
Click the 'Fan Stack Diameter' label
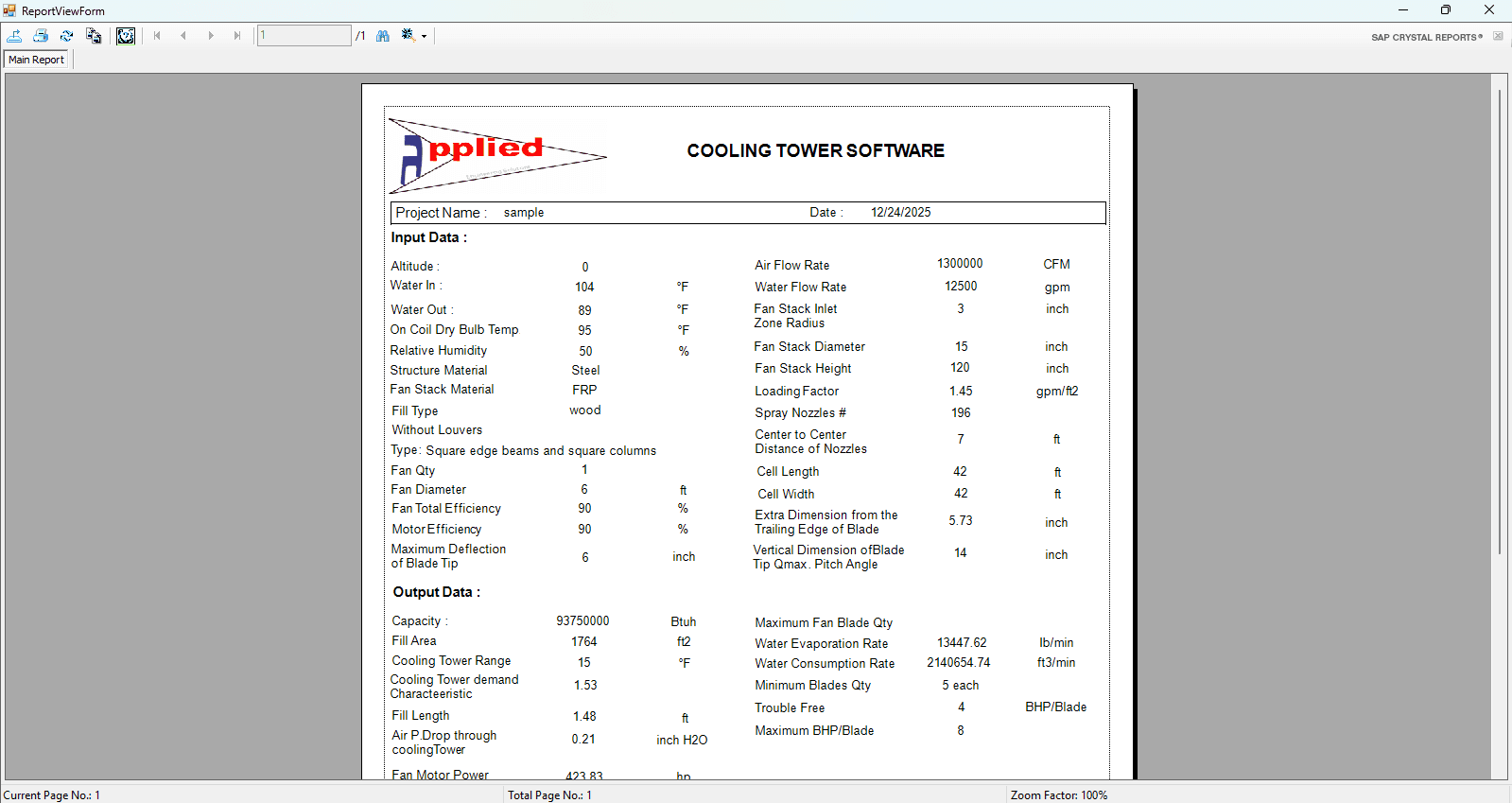tap(809, 347)
